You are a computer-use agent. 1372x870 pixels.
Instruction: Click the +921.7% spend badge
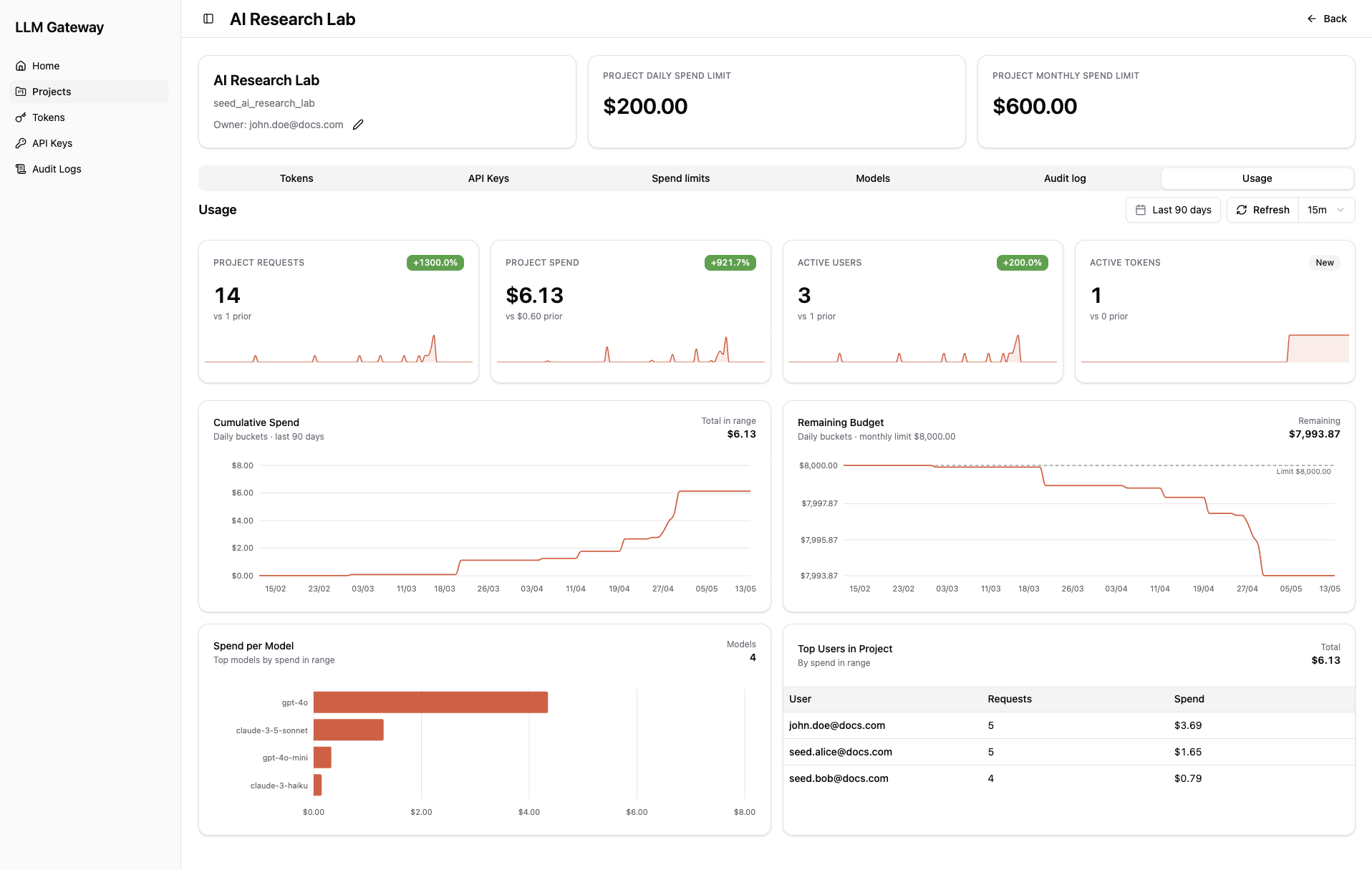coord(730,263)
